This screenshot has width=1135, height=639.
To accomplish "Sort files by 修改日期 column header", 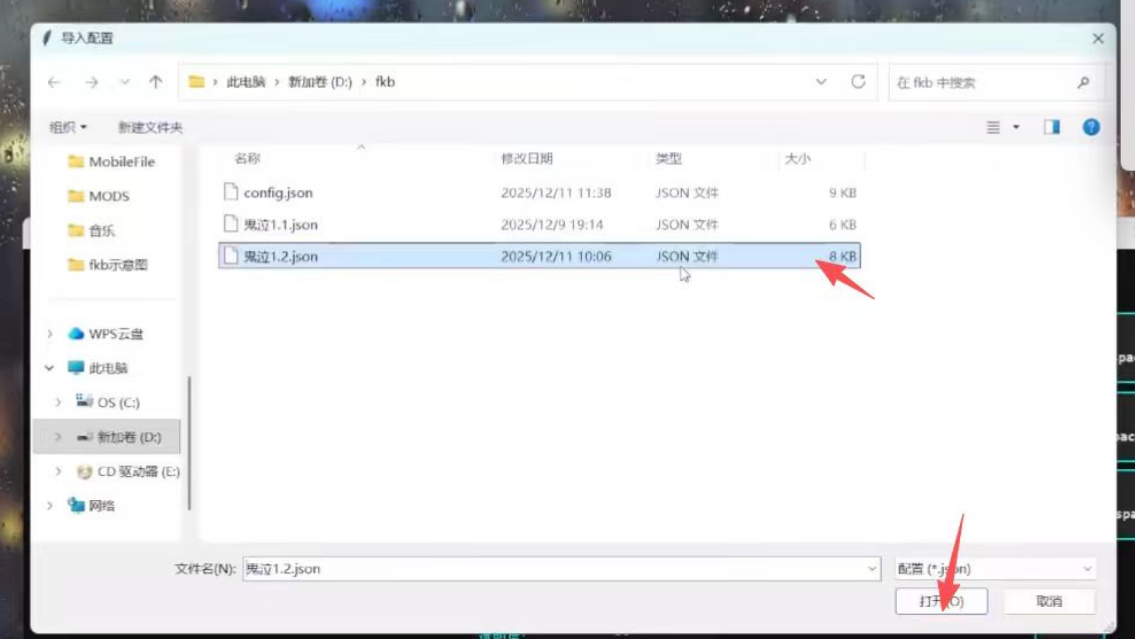I will click(527, 159).
